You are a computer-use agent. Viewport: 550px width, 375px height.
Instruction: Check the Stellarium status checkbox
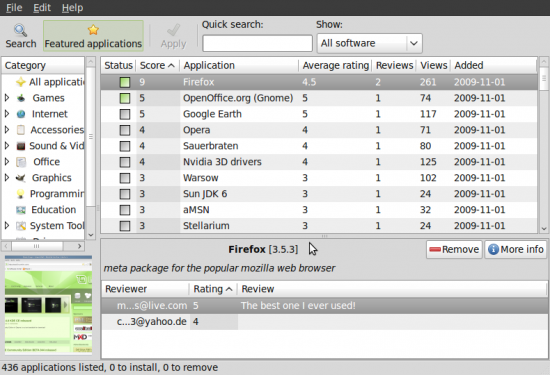pyautogui.click(x=125, y=226)
